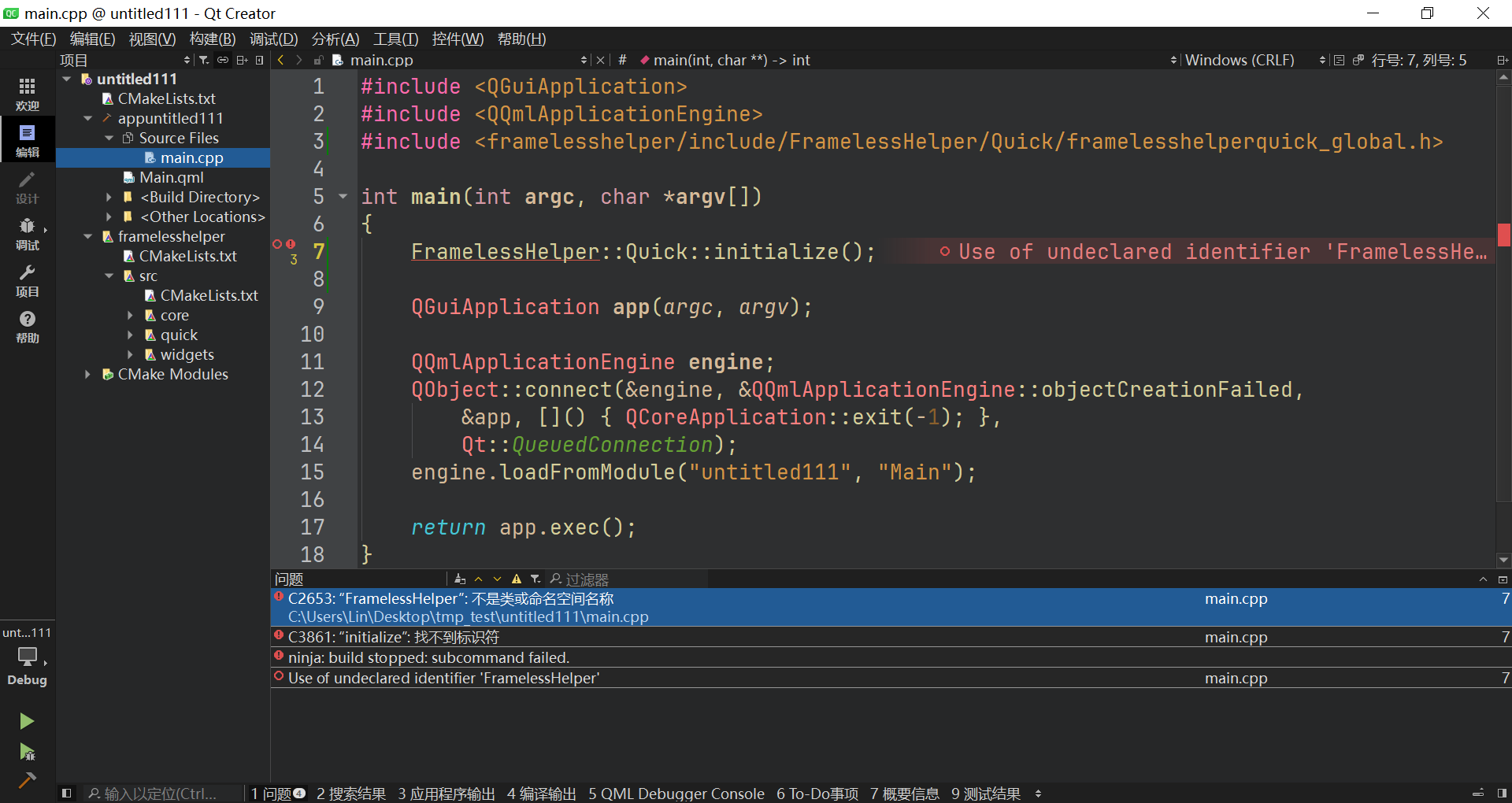The width and height of the screenshot is (1512, 803).
Task: Fold the main function at line 5
Action: 343,196
